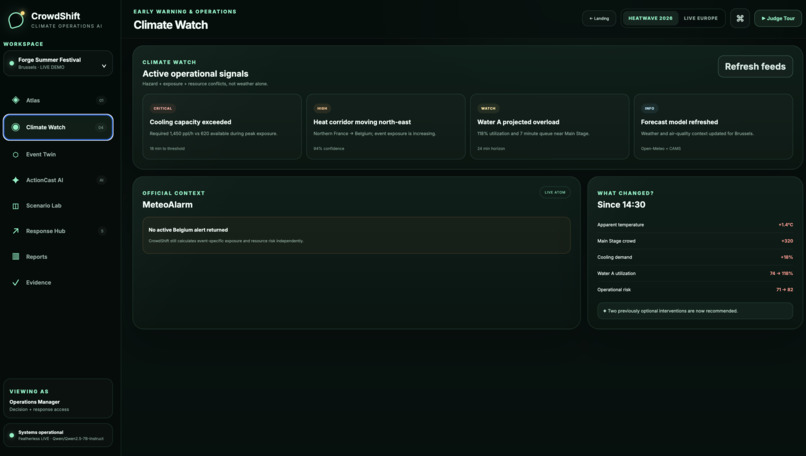Click the ActionCast AI sparkle icon

pyautogui.click(x=15, y=180)
